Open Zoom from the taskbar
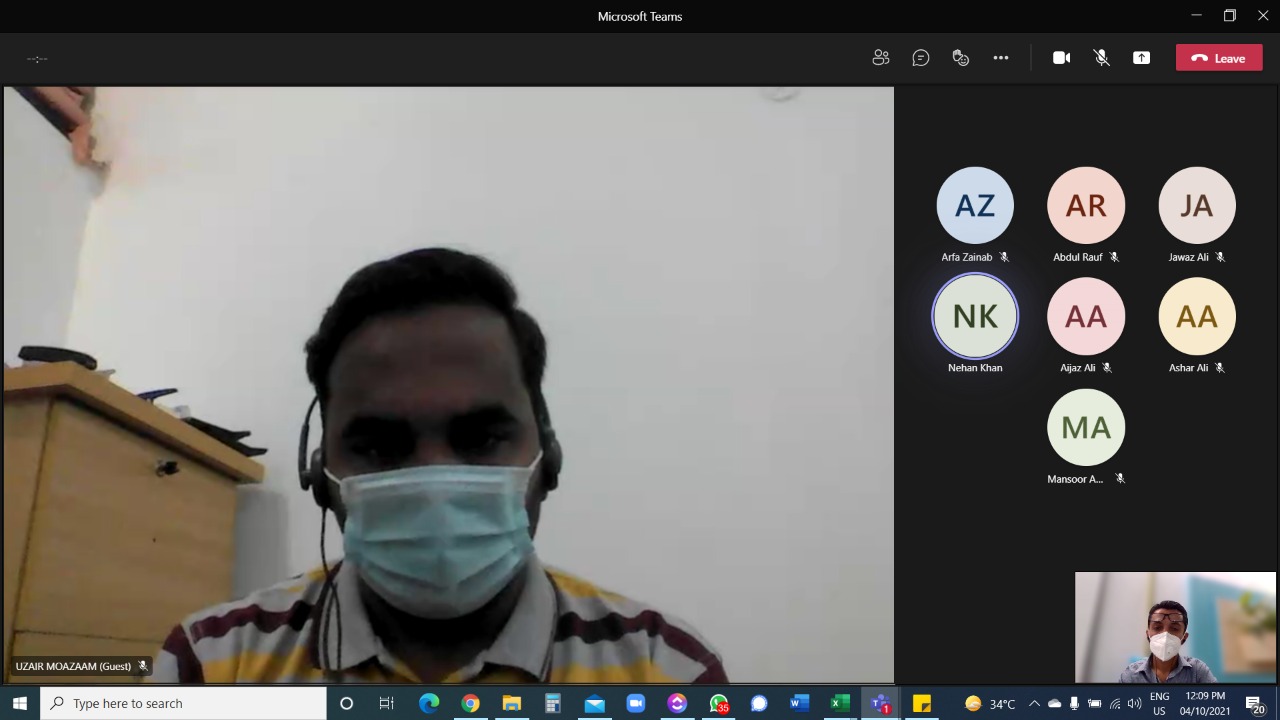The height and width of the screenshot is (720, 1280). point(635,704)
